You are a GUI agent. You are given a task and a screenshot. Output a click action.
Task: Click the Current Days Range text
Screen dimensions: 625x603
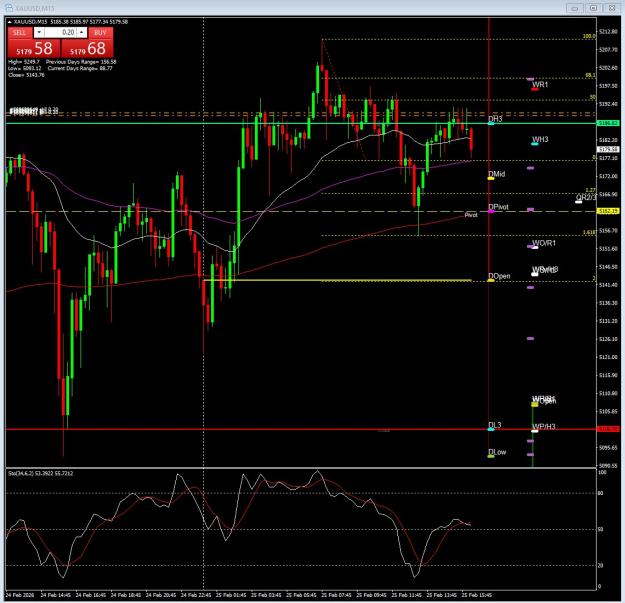(x=80, y=68)
